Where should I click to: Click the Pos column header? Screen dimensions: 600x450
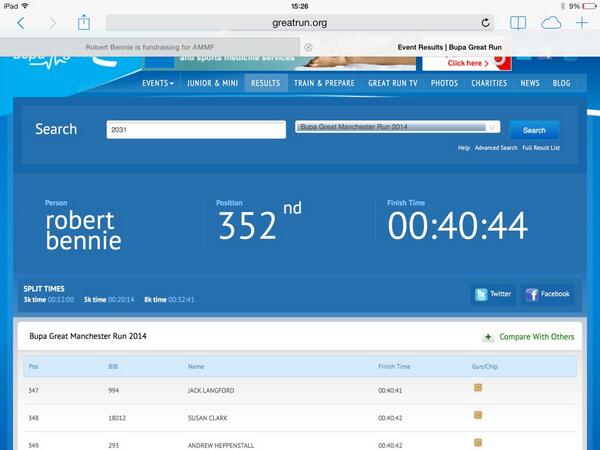[33, 367]
